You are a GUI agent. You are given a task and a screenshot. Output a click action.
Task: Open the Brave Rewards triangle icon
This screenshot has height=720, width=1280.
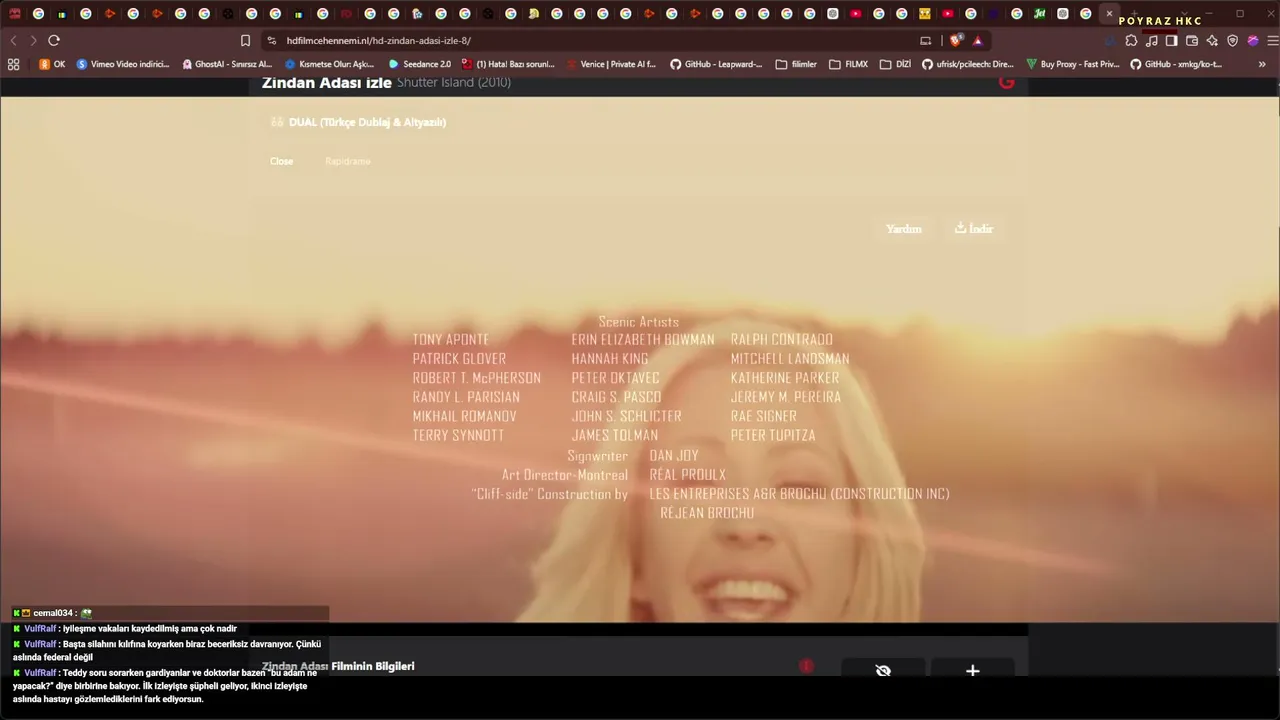coord(978,40)
